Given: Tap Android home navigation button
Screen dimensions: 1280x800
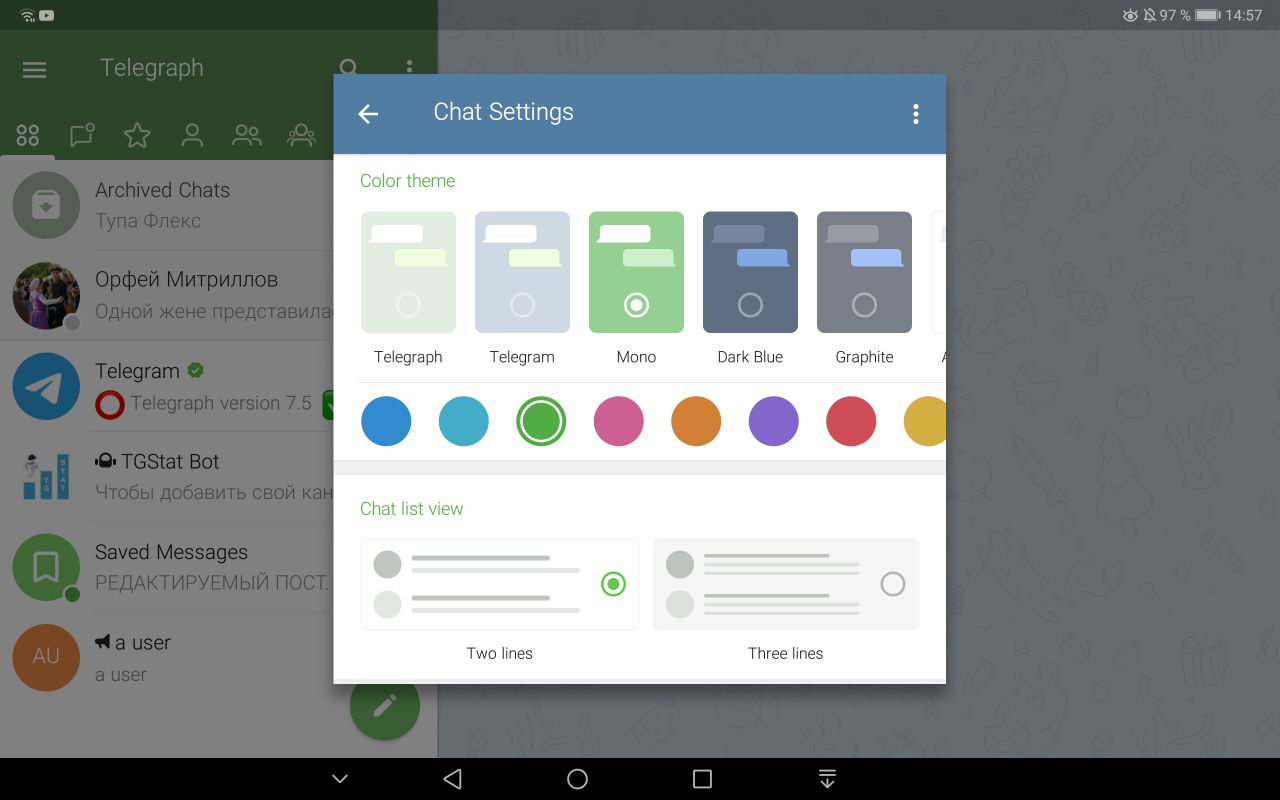Looking at the screenshot, I should coord(577,779).
